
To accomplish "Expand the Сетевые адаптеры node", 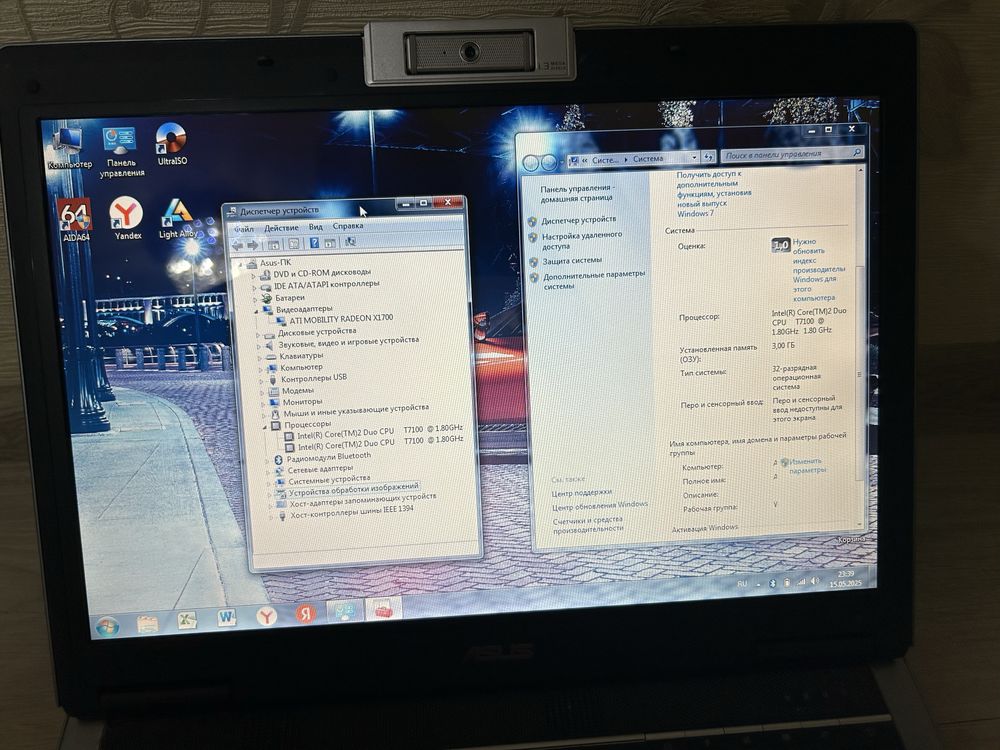I will 268,472.
